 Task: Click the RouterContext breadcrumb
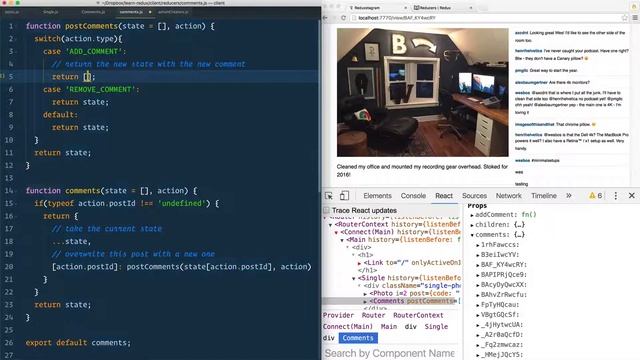(x=418, y=316)
